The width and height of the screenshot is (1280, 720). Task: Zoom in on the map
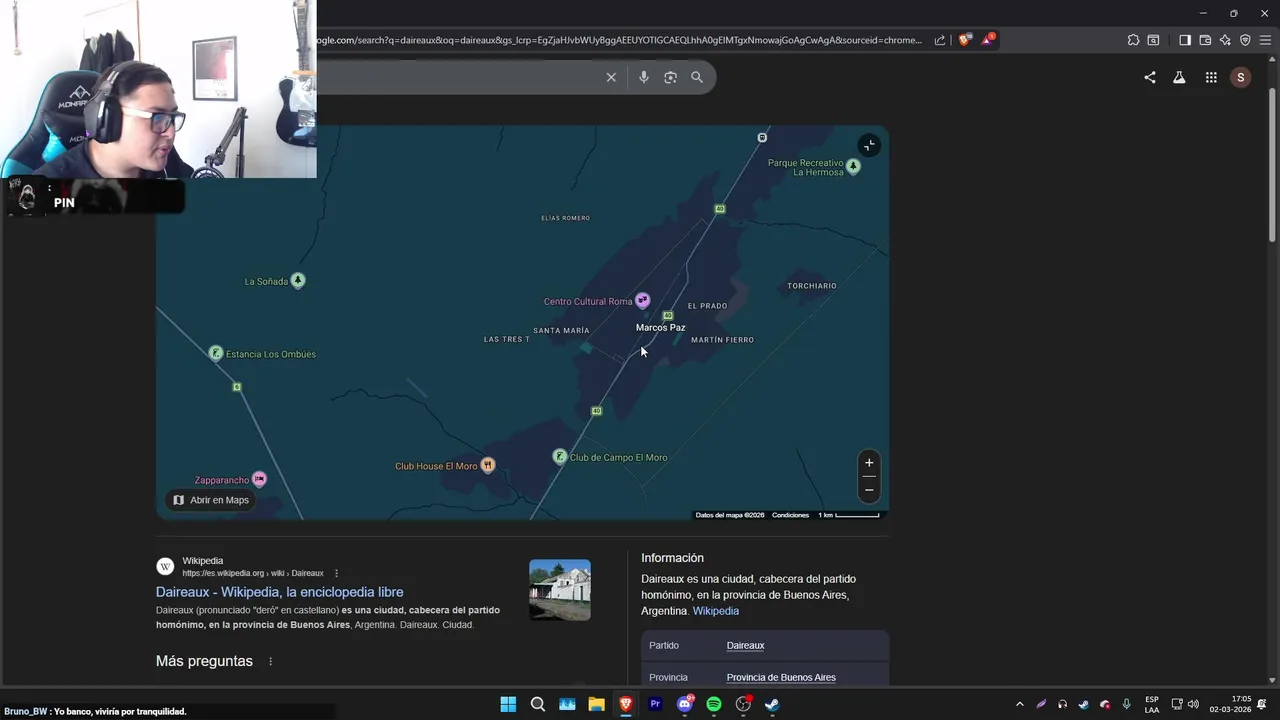click(869, 463)
